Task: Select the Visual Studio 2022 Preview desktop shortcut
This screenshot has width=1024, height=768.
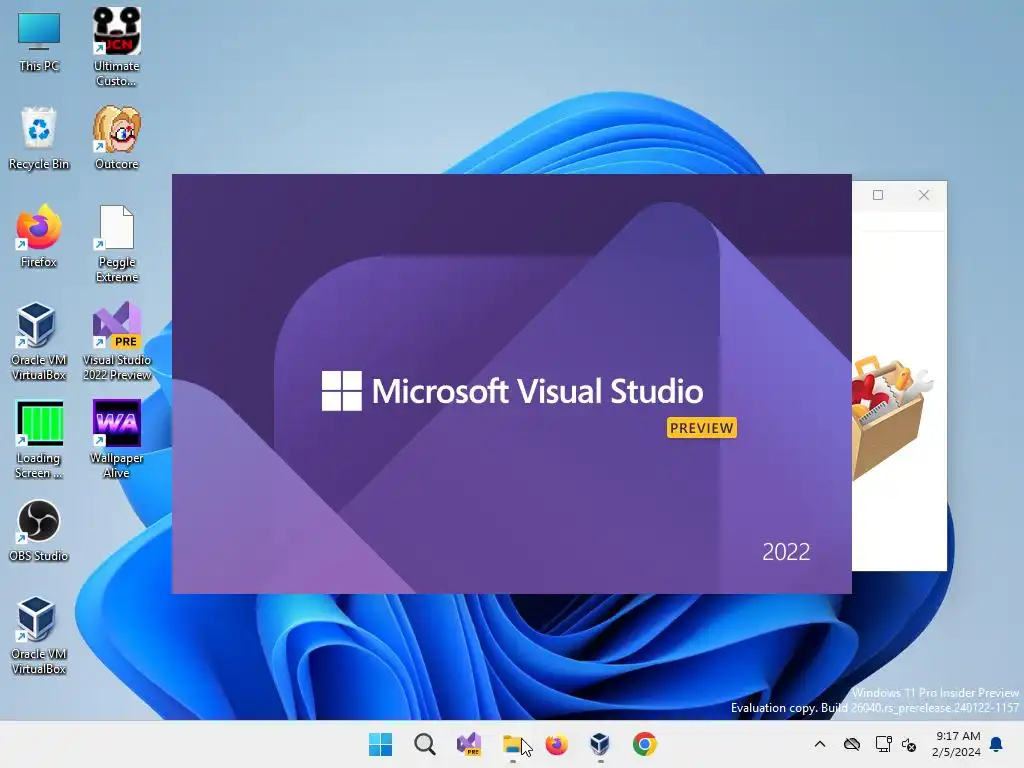Action: click(116, 342)
